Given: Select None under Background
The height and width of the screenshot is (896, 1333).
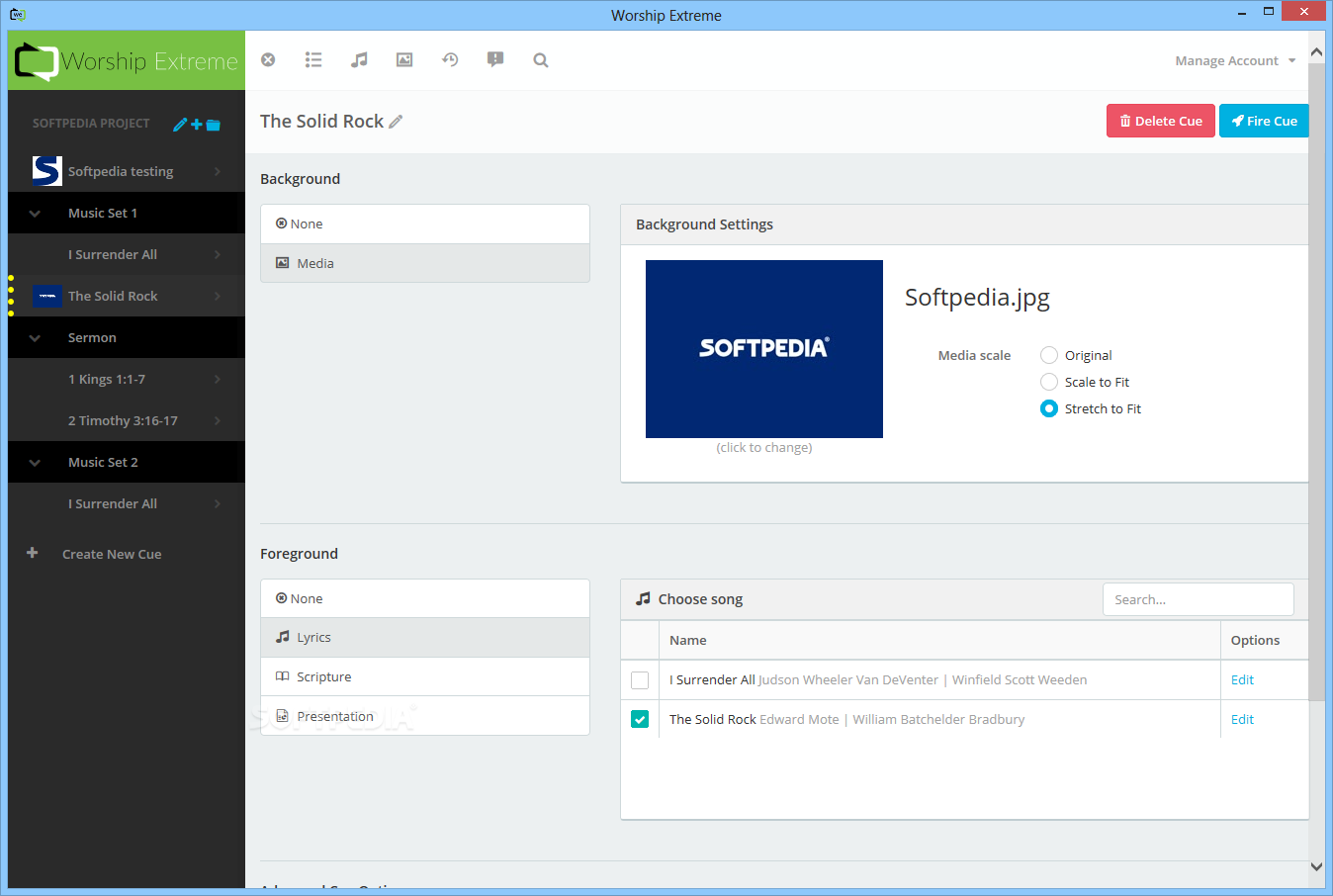Looking at the screenshot, I should point(425,224).
